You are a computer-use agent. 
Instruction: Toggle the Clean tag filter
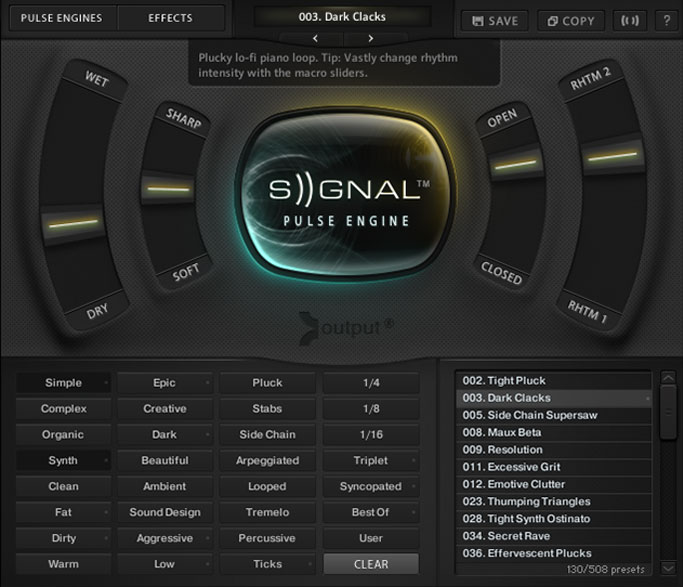(64, 486)
